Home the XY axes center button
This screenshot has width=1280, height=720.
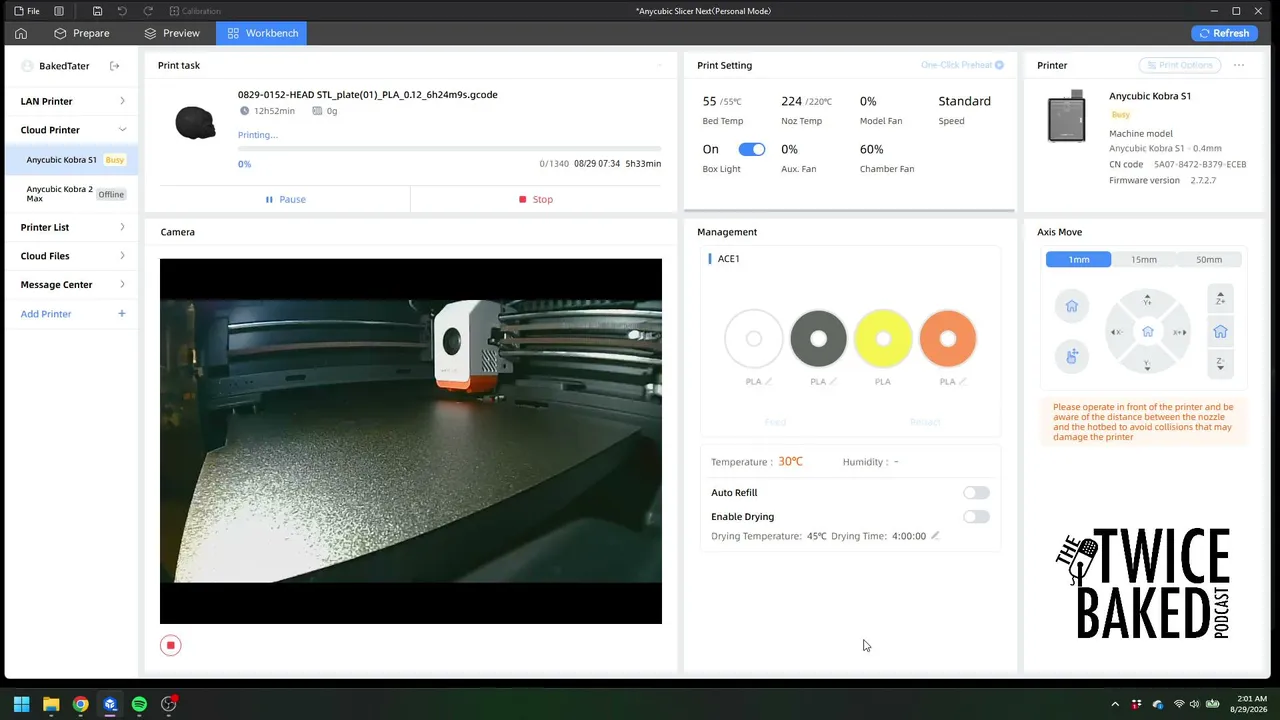tap(1148, 332)
